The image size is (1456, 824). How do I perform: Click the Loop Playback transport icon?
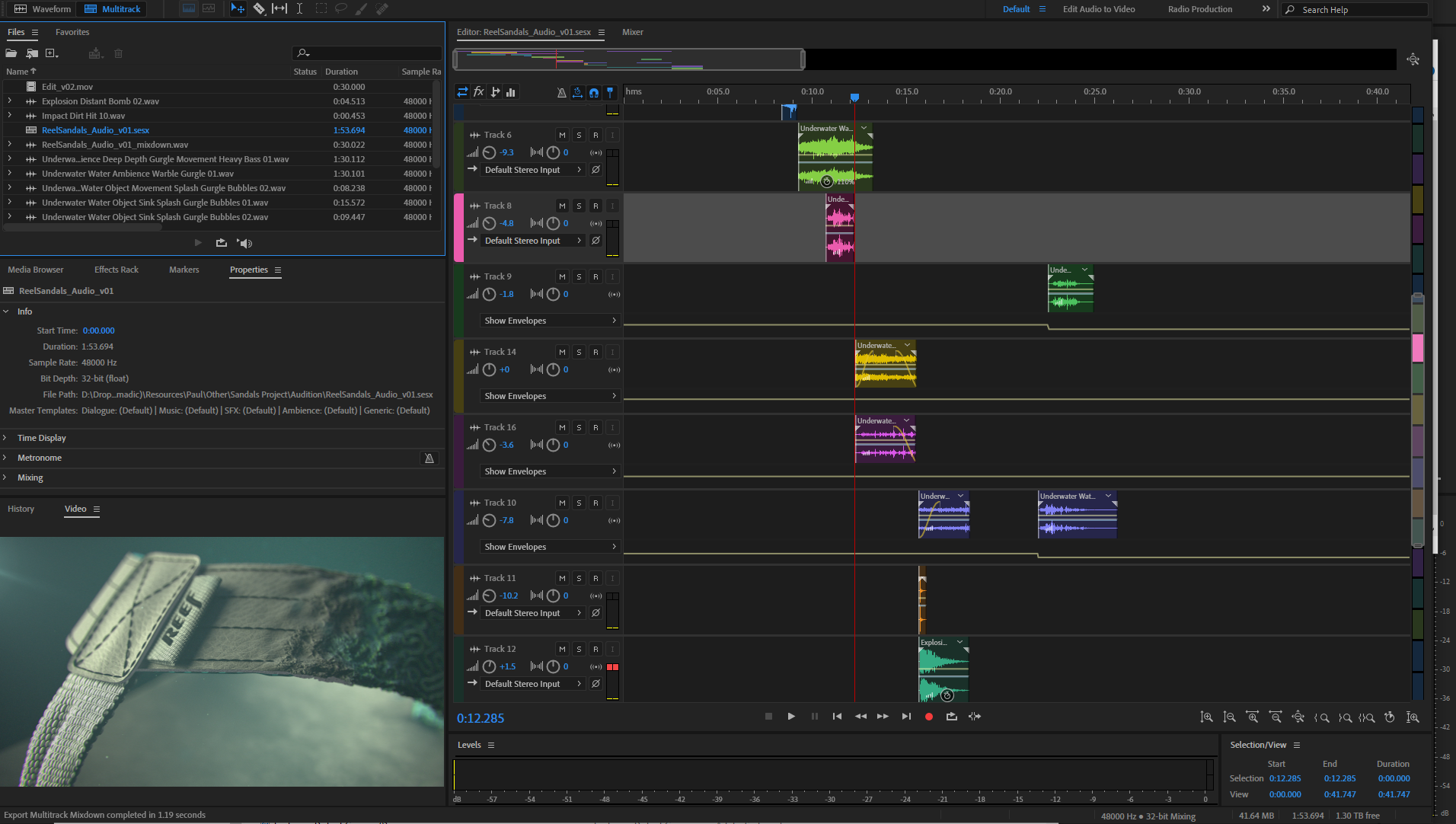[x=951, y=717]
